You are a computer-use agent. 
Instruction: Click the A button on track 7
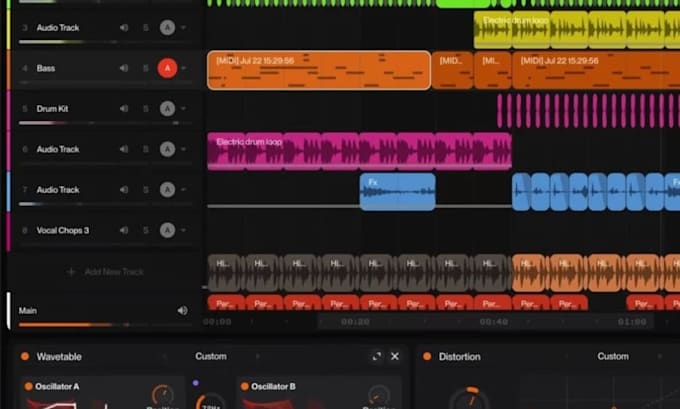(x=167, y=190)
